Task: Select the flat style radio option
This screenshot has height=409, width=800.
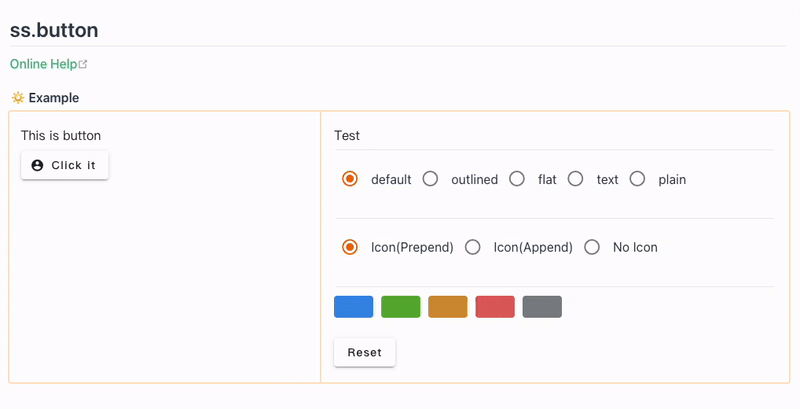Action: pos(517,179)
